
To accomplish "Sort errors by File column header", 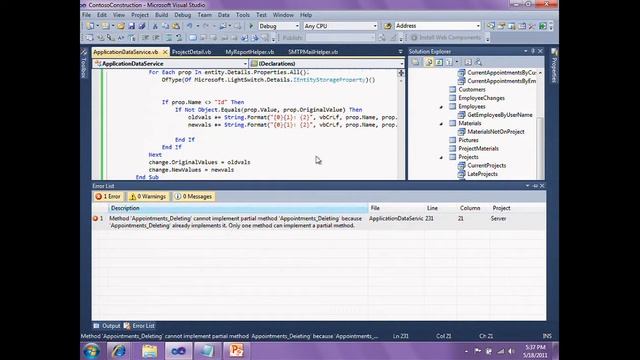I will (x=396, y=208).
